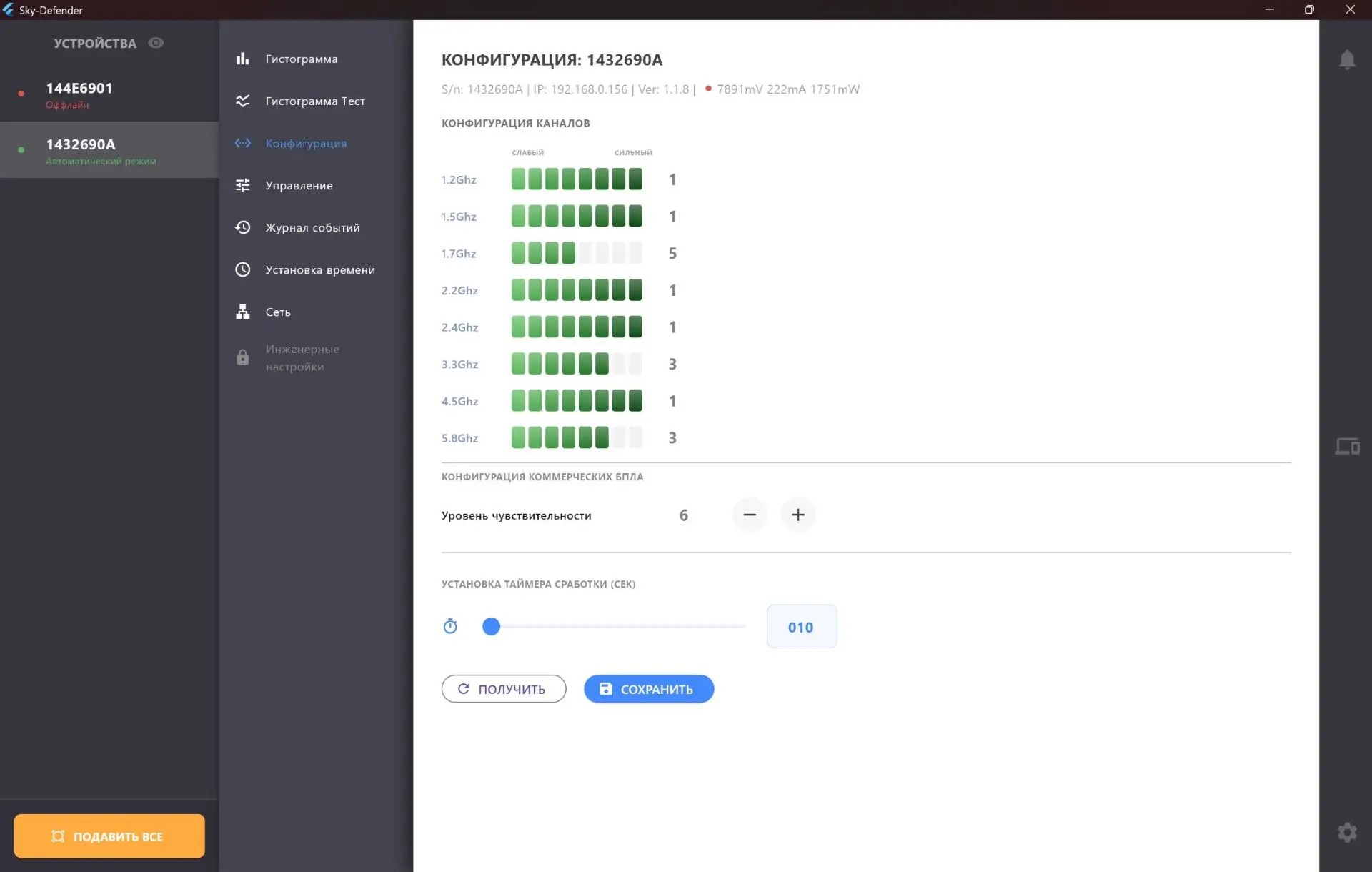Select device 144E6901
Viewport: 1372px width, 872px height.
click(109, 94)
